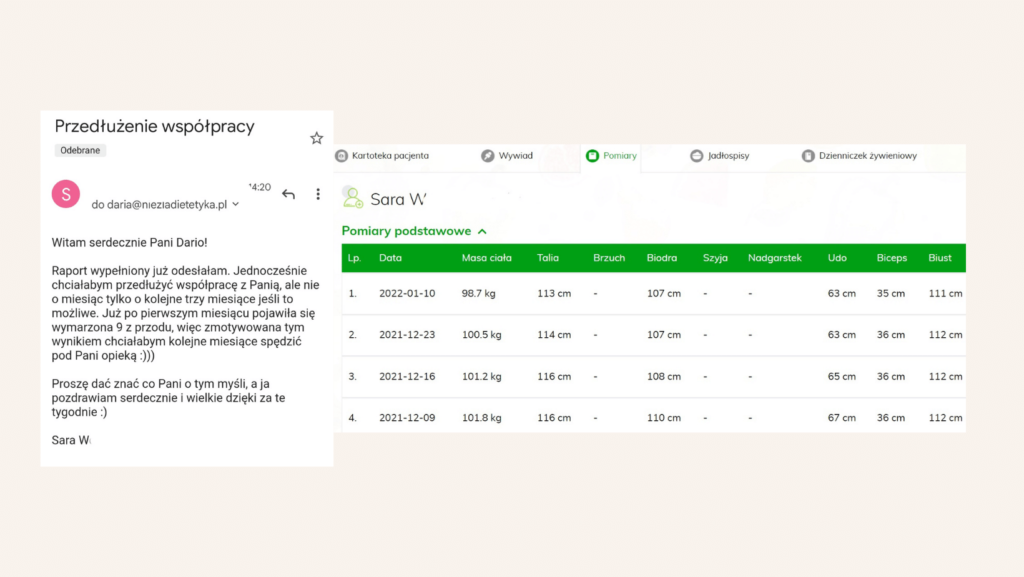Open the email three-dot more options menu
Screen dimensions: 1024x577
click(x=318, y=194)
